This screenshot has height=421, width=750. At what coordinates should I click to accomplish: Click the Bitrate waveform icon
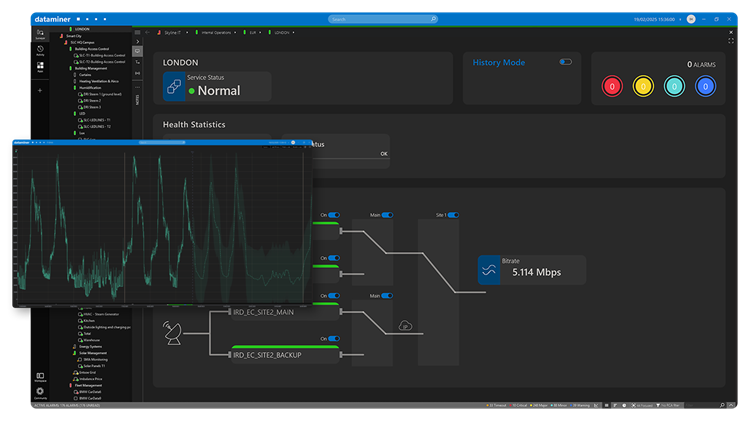[x=489, y=269]
